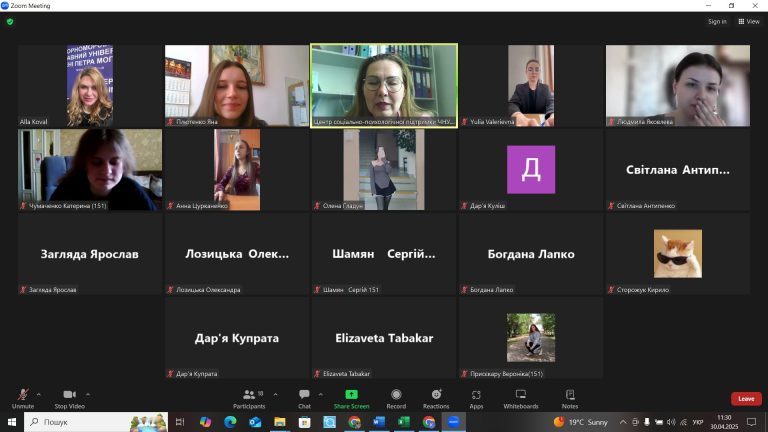Viewport: 768px width, 432px height.
Task: Unmute the microphone in Zoom toolbar
Action: point(22,397)
